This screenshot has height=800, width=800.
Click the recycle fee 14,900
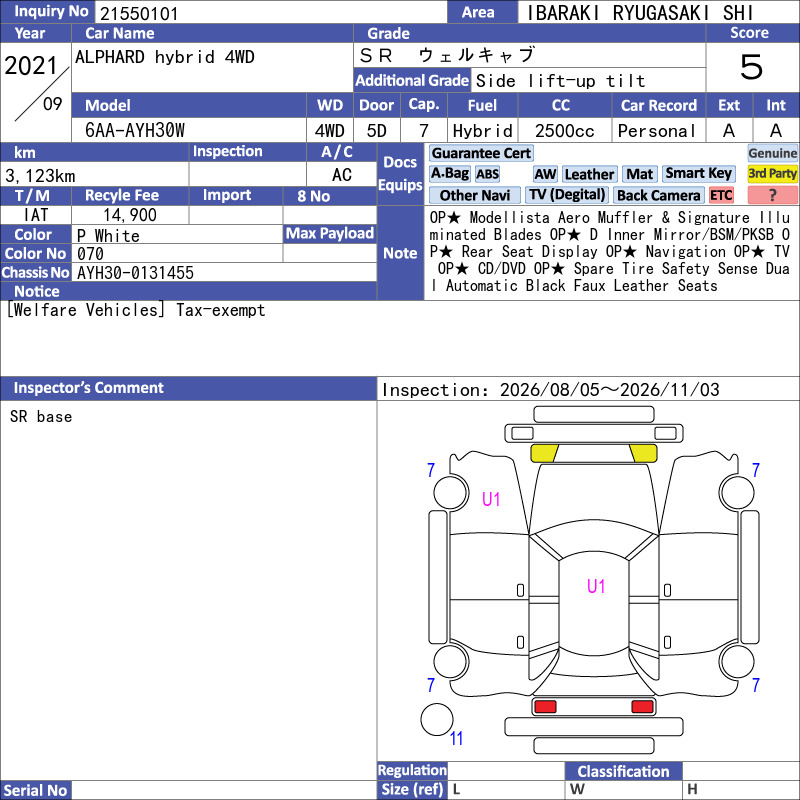[130, 215]
